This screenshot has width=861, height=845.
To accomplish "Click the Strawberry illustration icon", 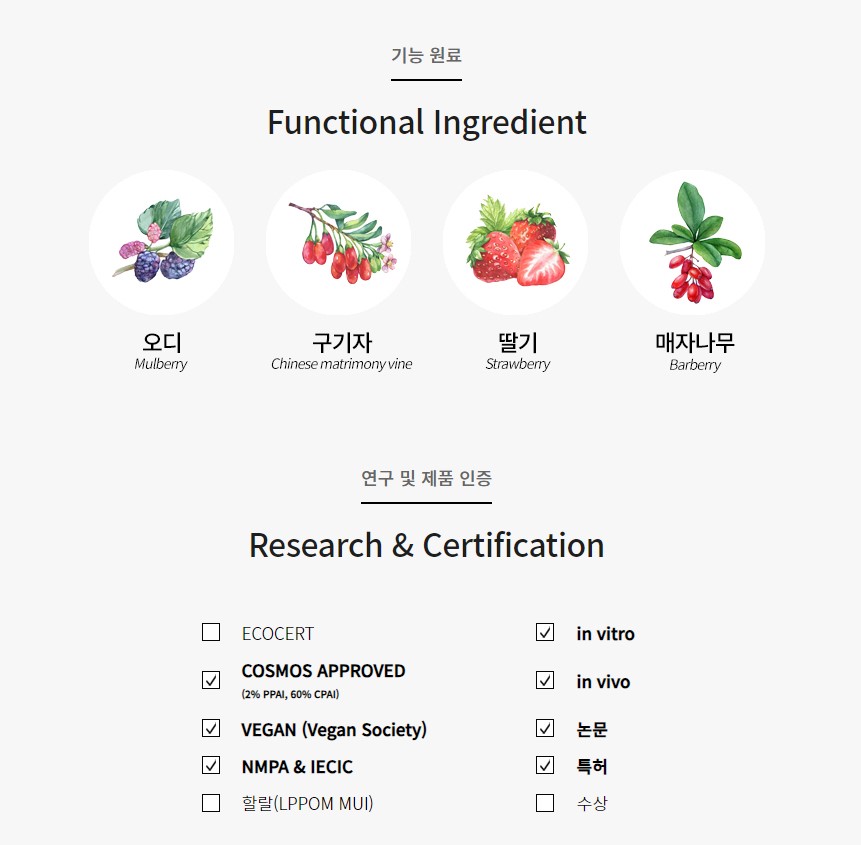I will point(515,242).
